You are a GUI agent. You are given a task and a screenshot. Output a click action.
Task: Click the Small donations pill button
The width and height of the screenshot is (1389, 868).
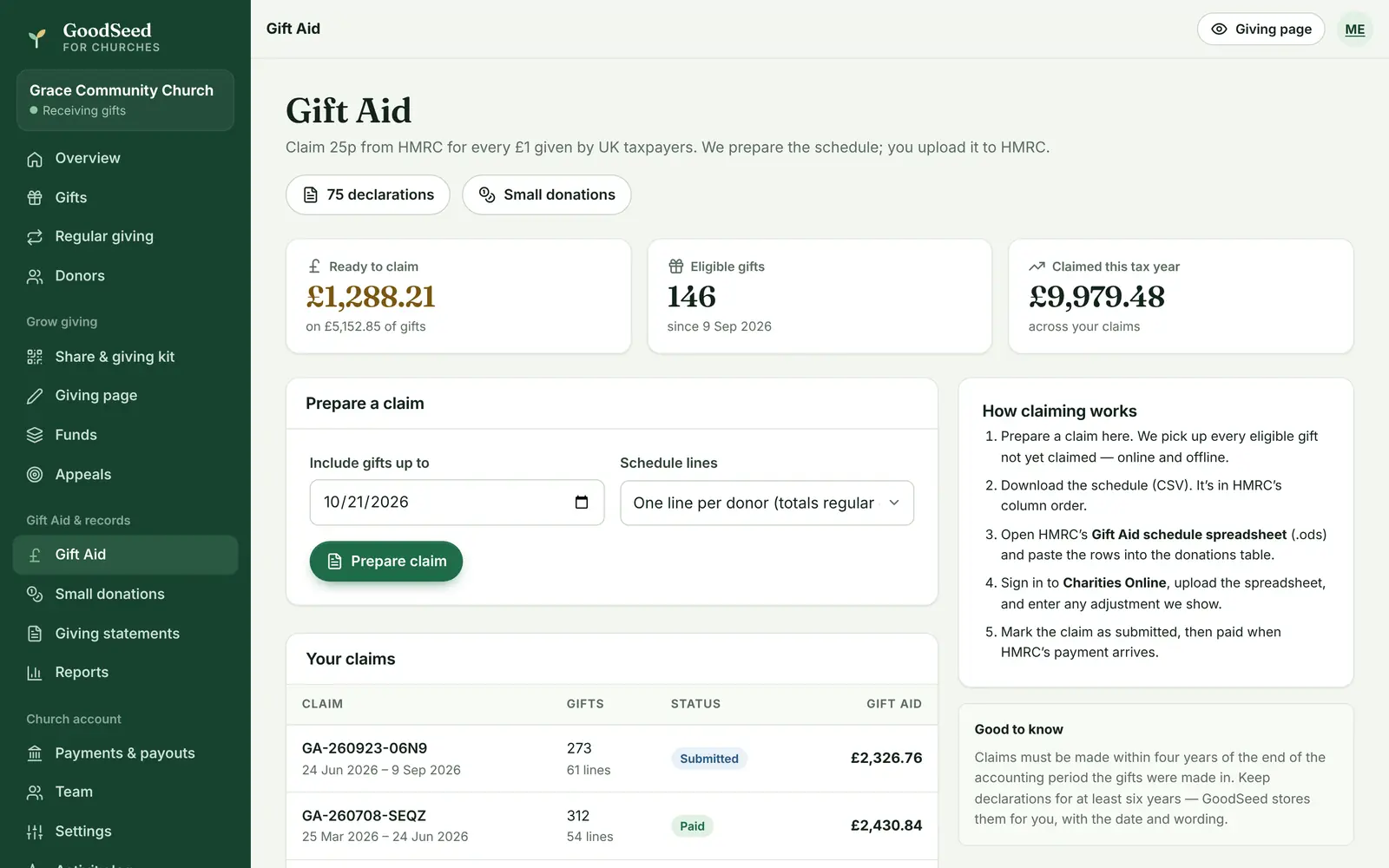547,194
